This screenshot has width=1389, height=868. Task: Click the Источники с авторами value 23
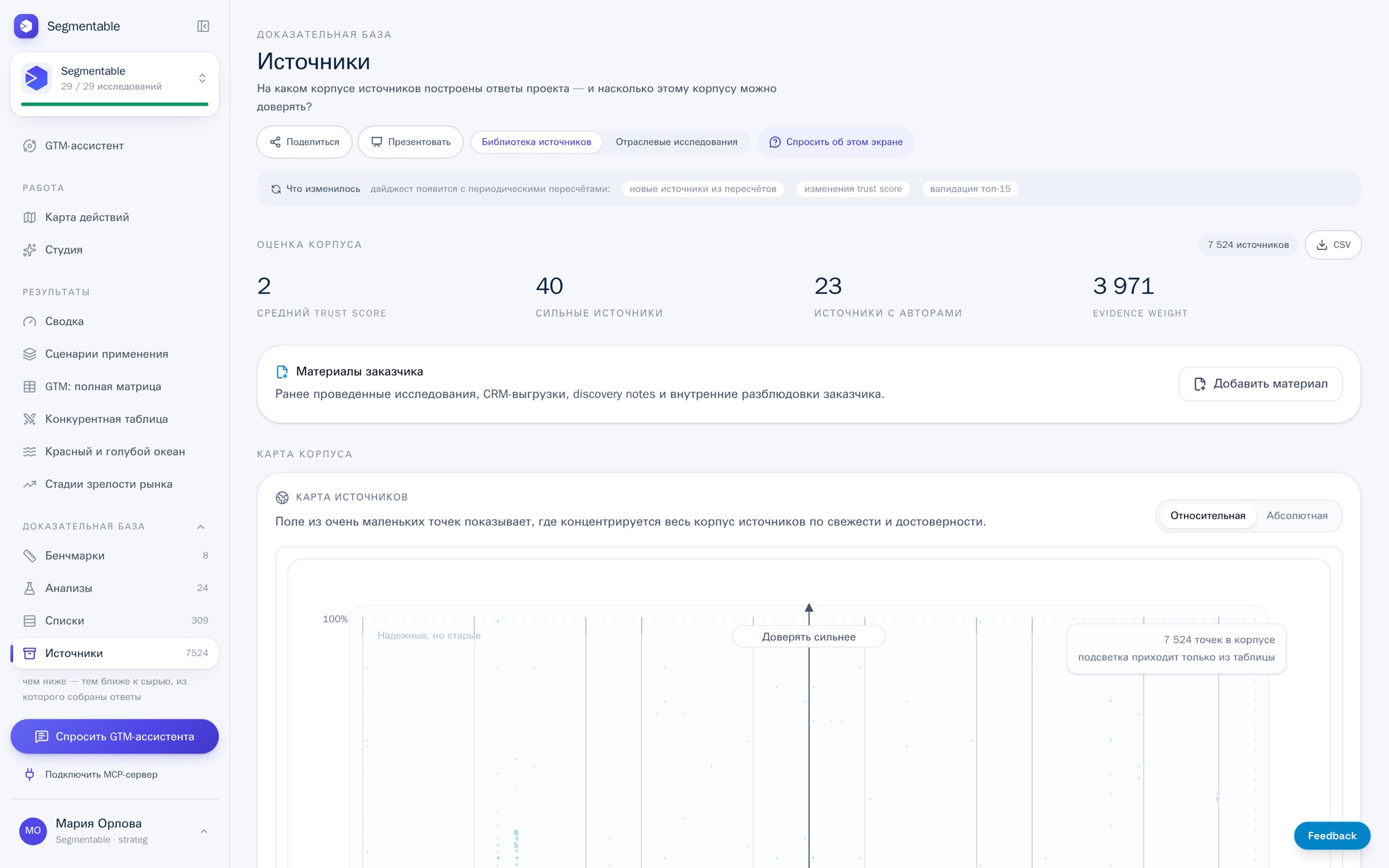point(828,286)
